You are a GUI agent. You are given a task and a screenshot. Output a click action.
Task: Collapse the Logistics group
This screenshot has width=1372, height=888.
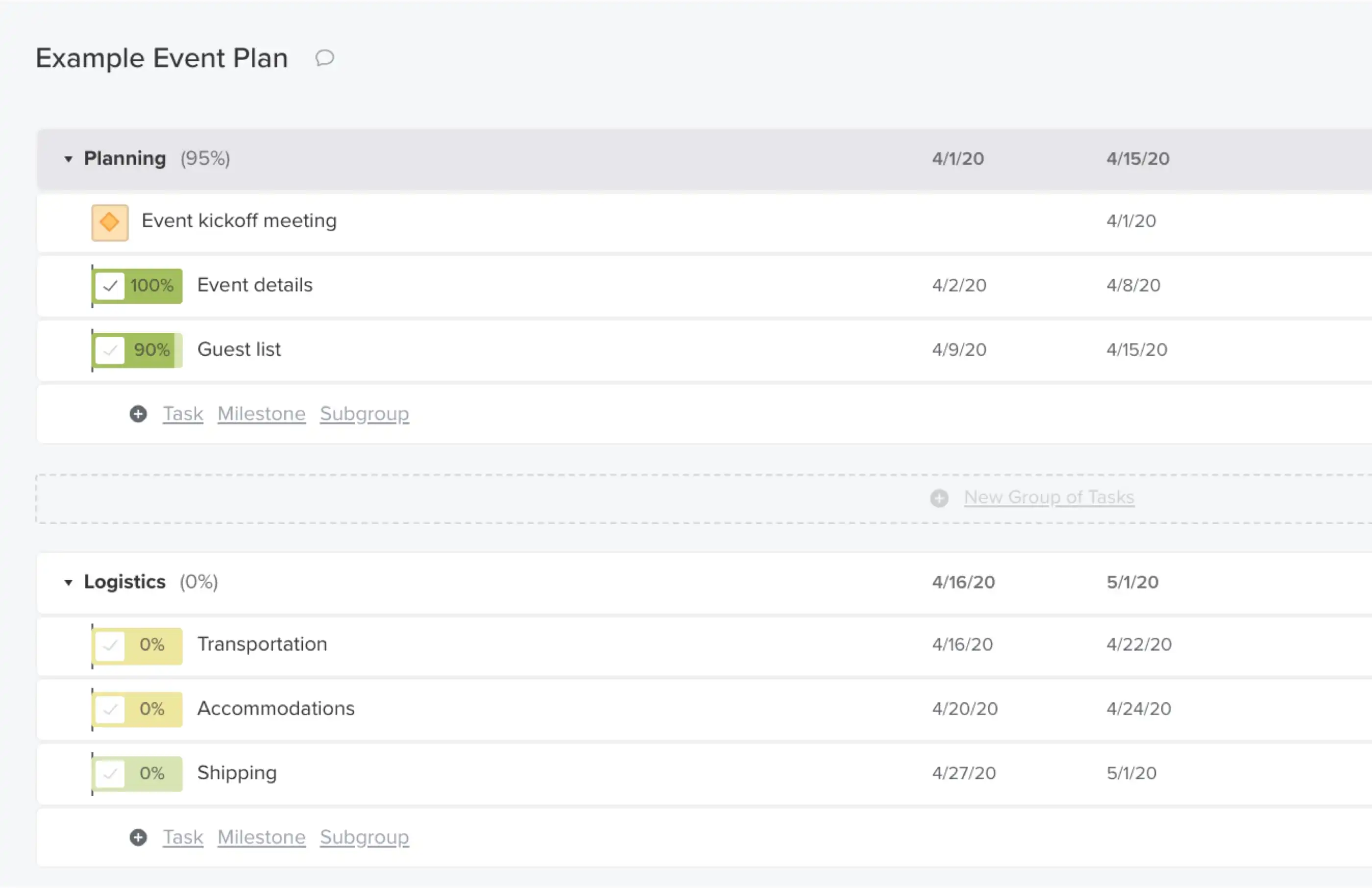pos(68,582)
